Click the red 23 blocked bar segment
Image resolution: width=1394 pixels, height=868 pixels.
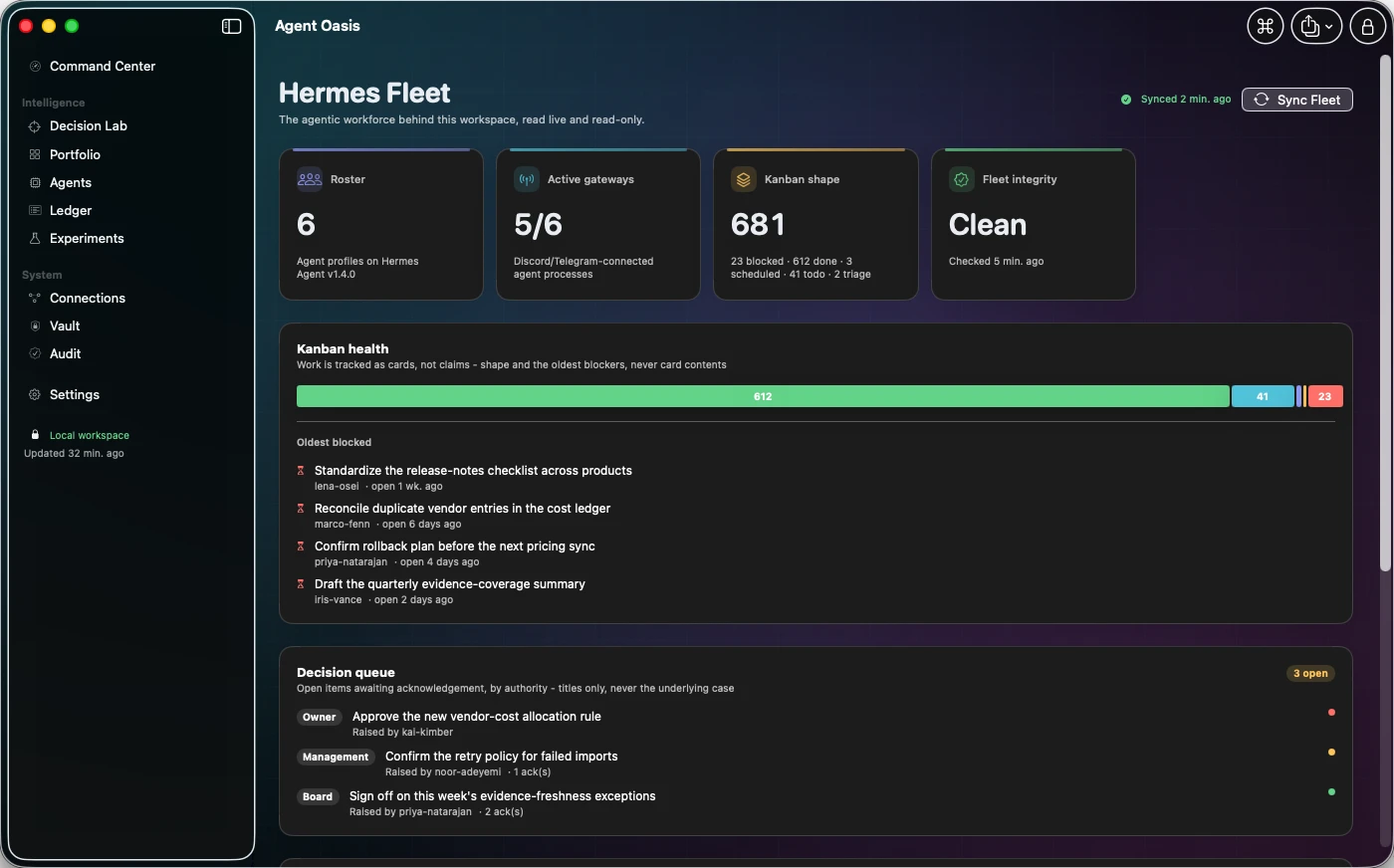(x=1325, y=396)
